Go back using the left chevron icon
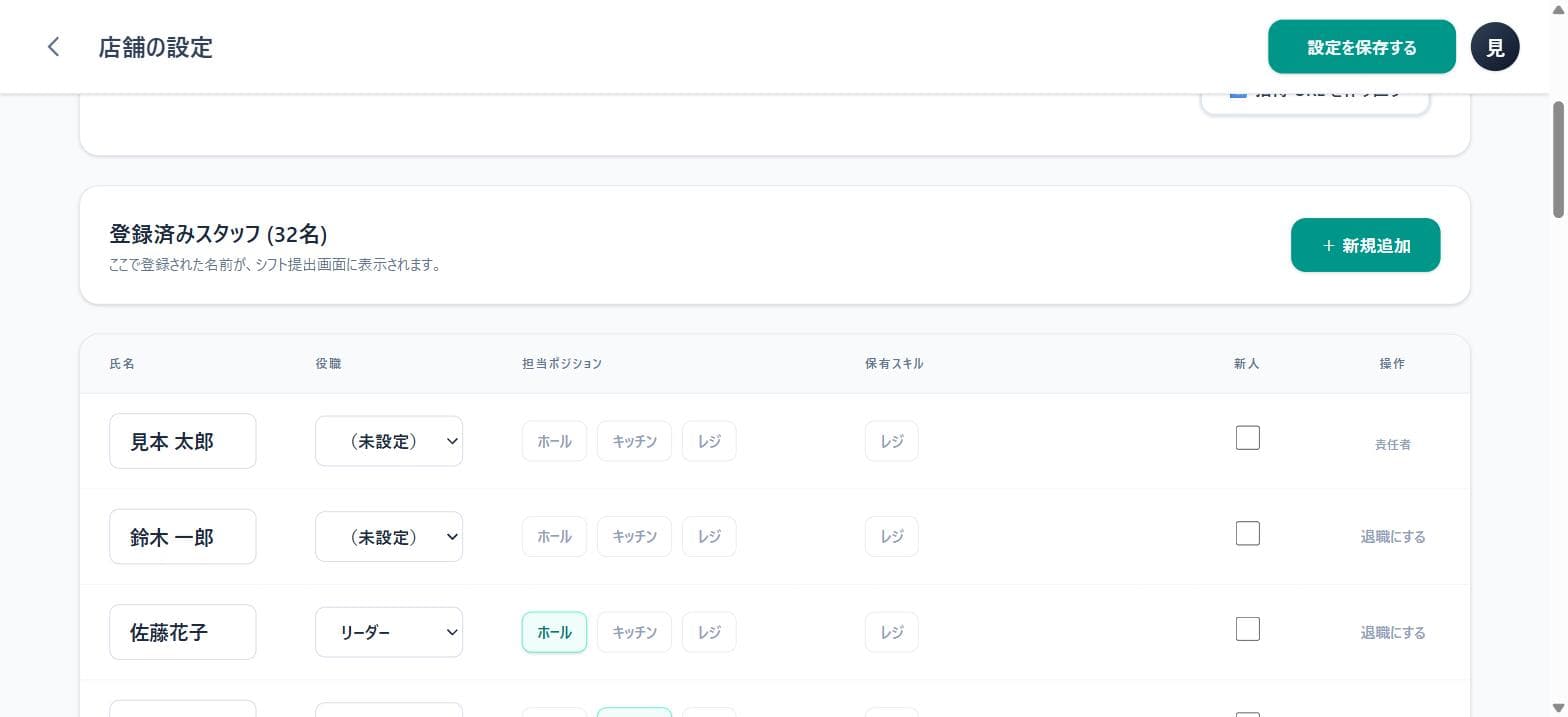 click(x=54, y=47)
